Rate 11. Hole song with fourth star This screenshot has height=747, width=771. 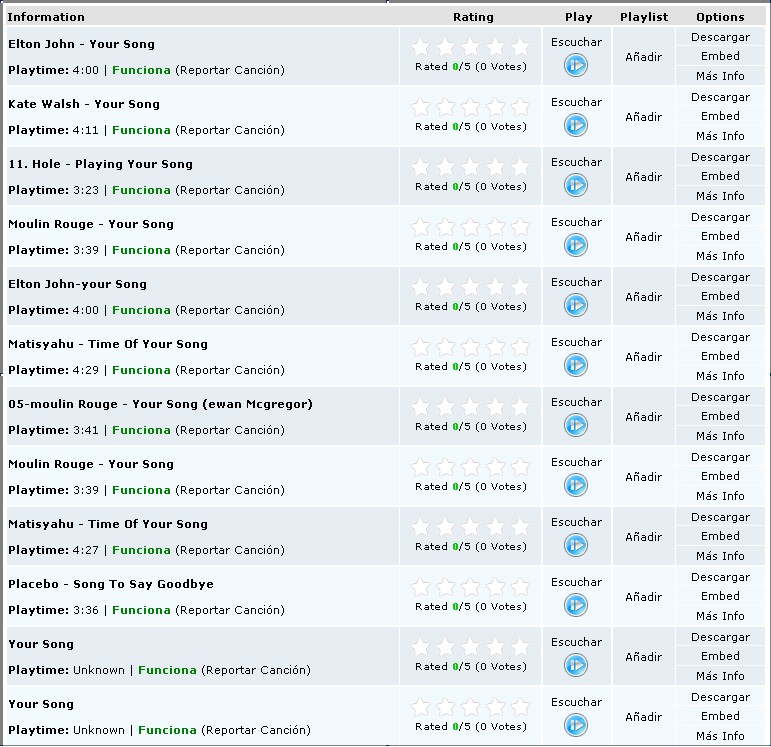tap(496, 167)
